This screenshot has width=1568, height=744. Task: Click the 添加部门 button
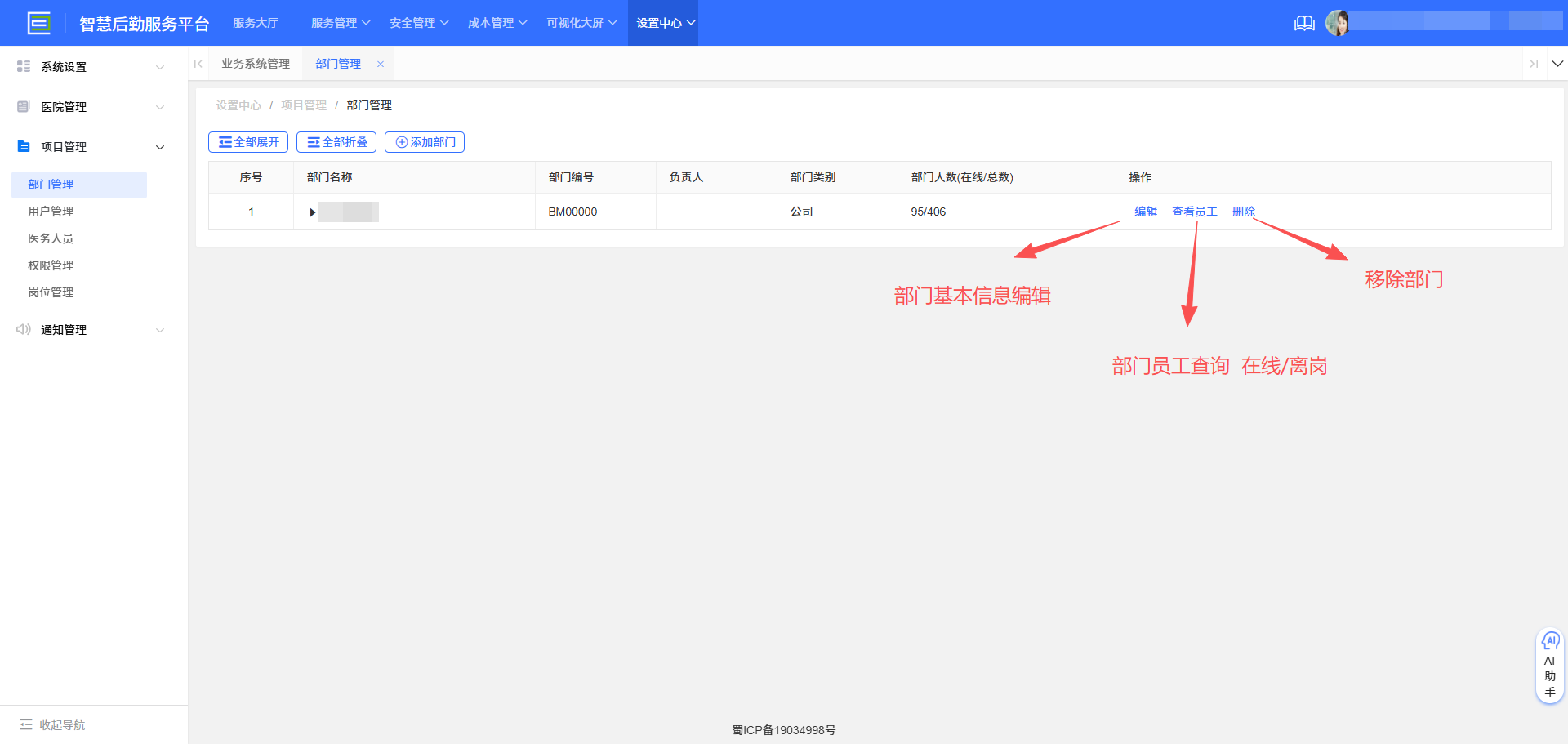pyautogui.click(x=424, y=141)
